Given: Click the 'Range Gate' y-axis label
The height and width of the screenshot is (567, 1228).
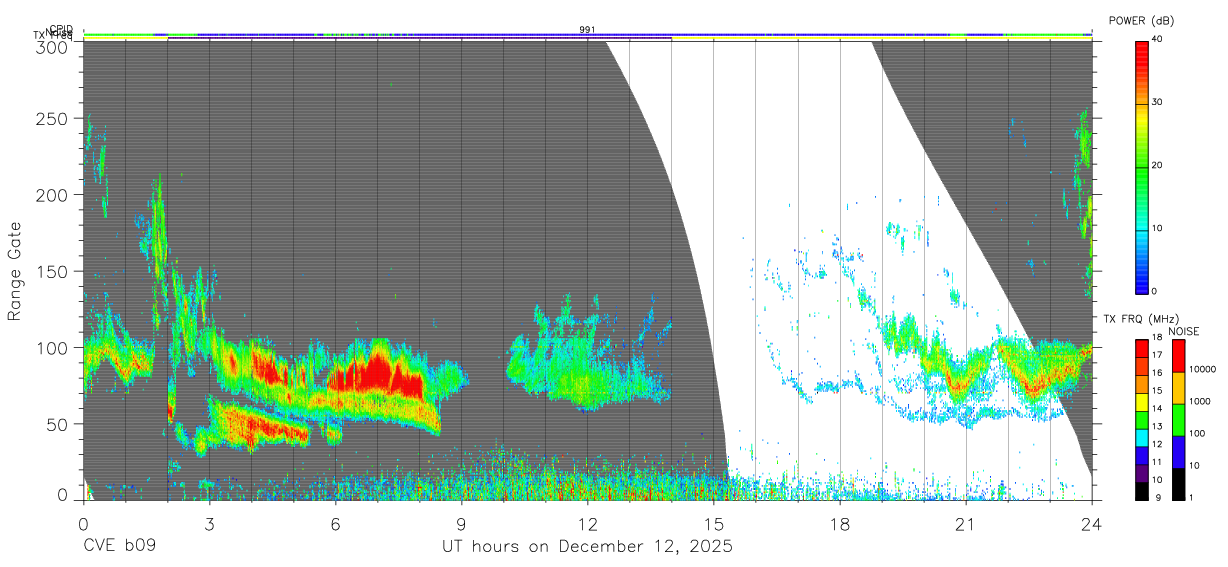Looking at the screenshot, I should point(14,272).
